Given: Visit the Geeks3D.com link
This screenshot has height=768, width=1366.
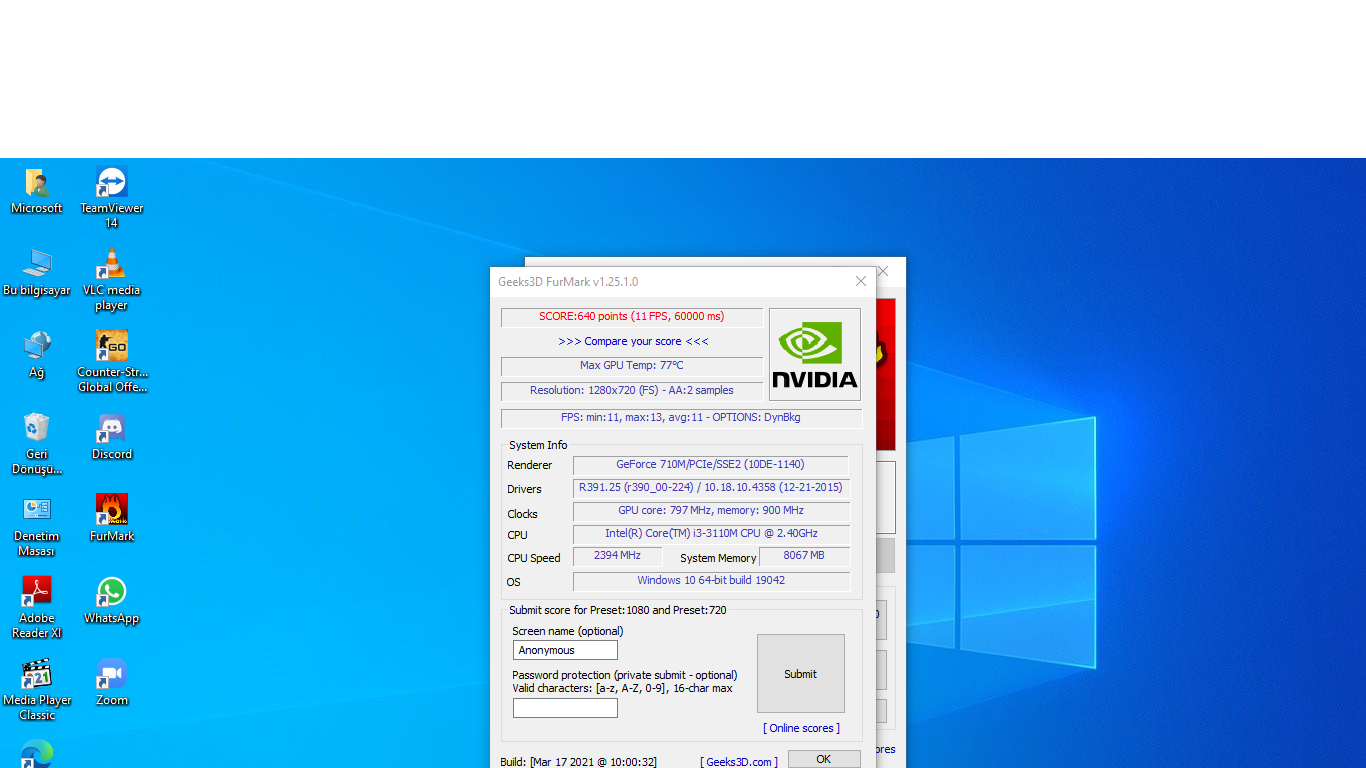Looking at the screenshot, I should tap(739, 762).
